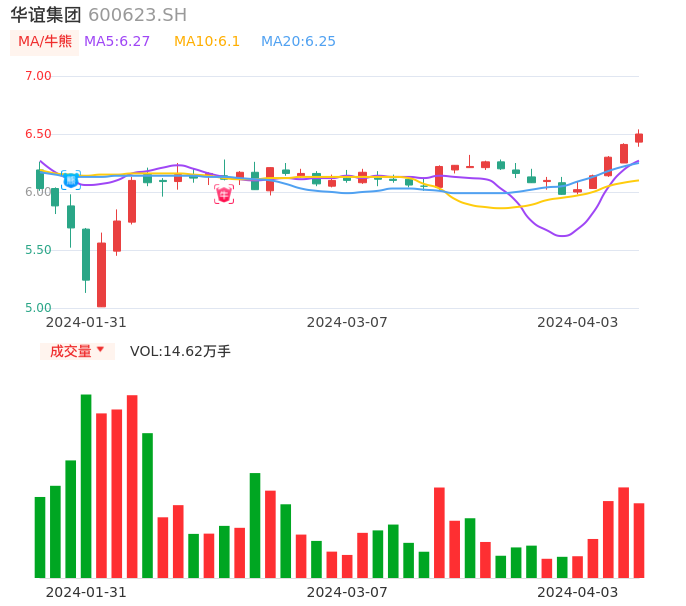Select the MA/牛熊 indicator tab
The image size is (686, 606).
[x=45, y=42]
